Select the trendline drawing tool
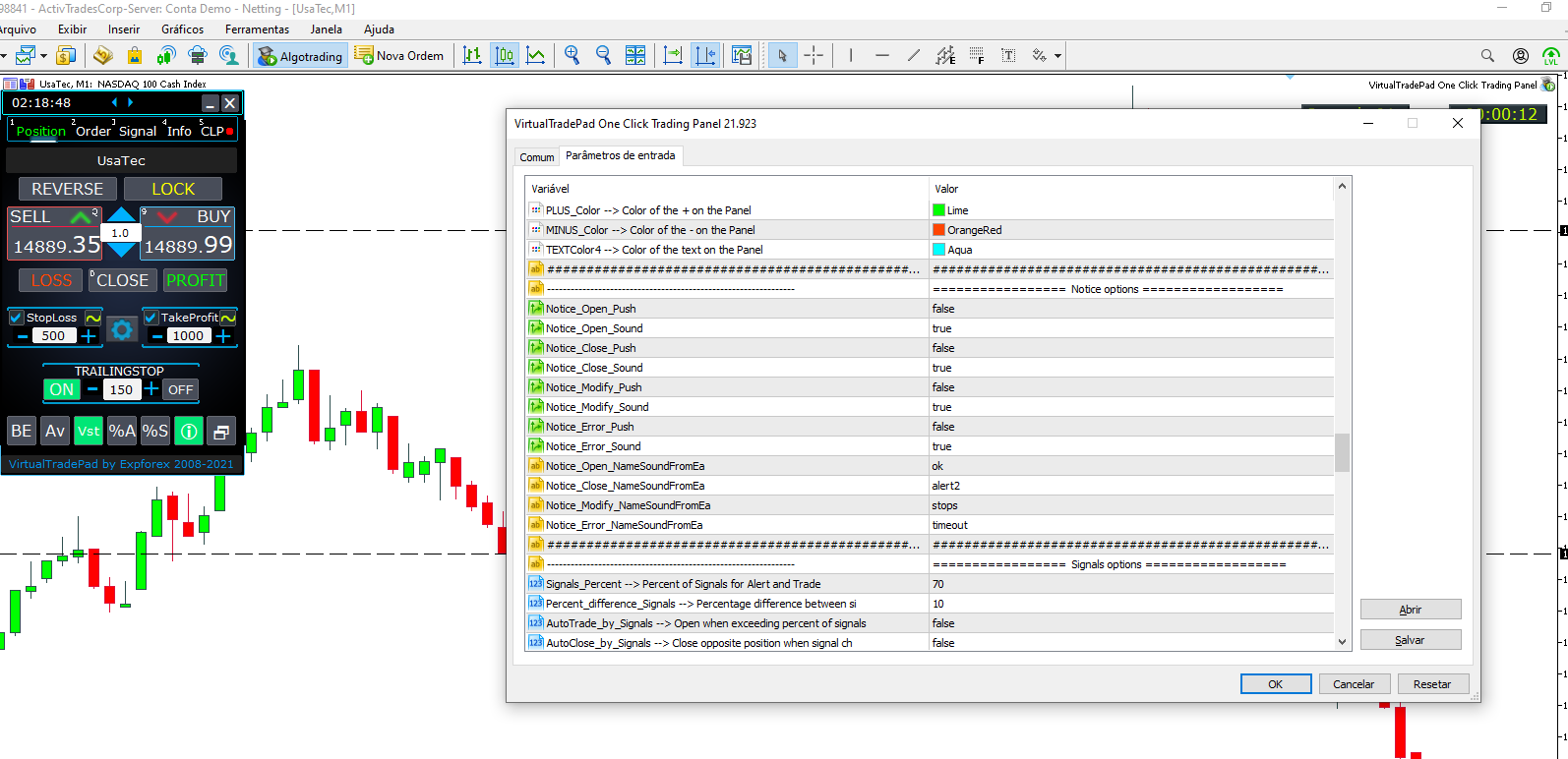This screenshot has width=1568, height=759. (914, 55)
